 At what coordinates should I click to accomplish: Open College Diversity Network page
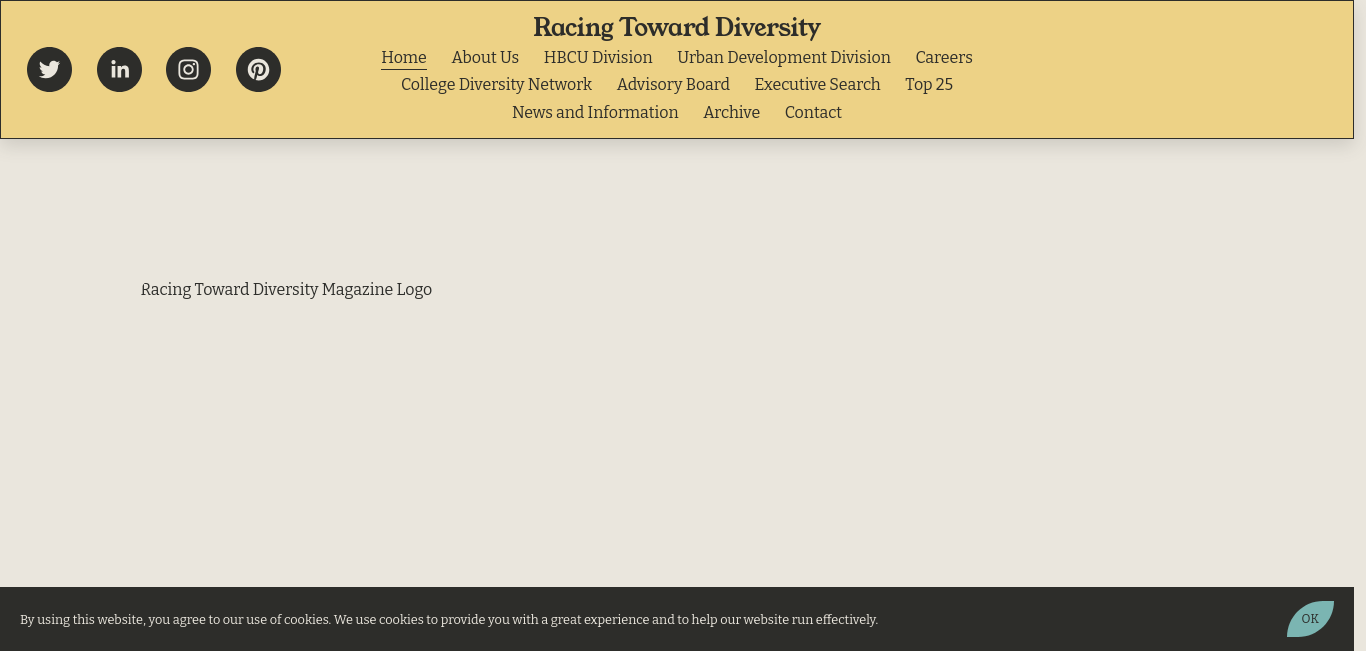(x=497, y=84)
